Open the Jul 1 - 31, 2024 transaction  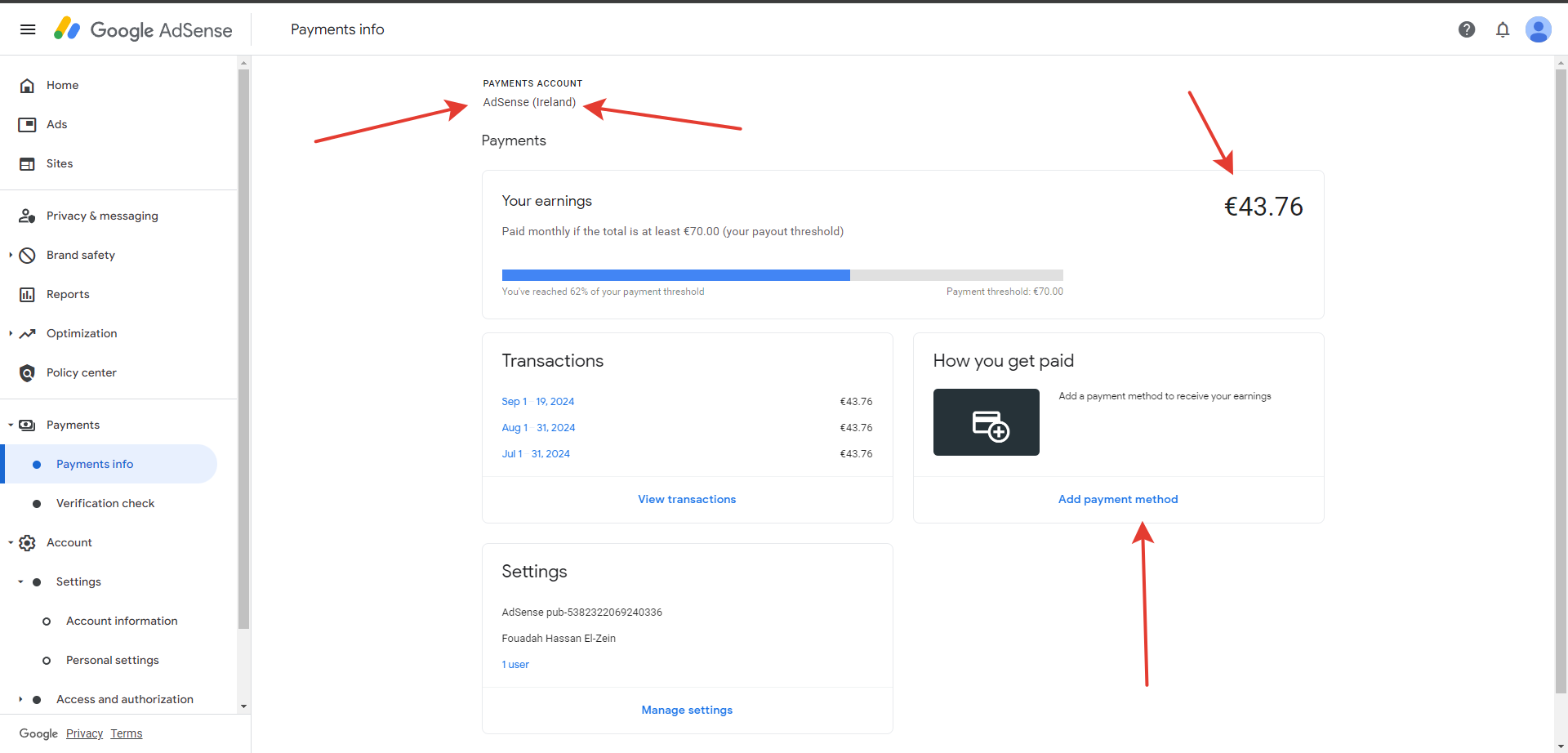(x=536, y=453)
